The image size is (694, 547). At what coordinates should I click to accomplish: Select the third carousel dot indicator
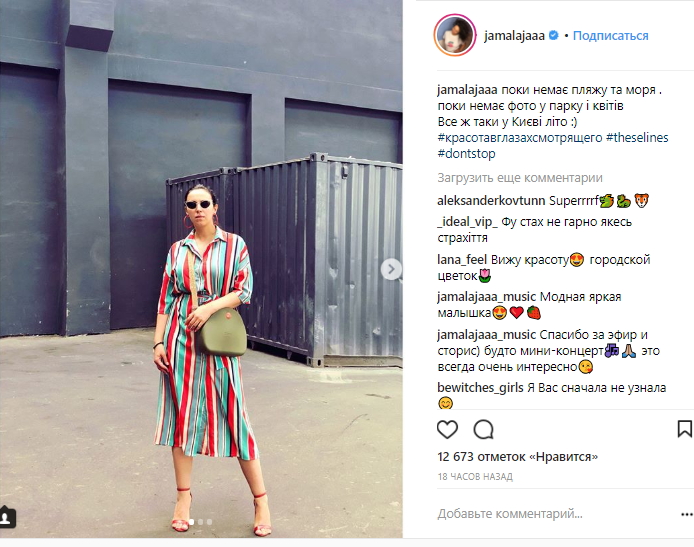click(x=209, y=522)
